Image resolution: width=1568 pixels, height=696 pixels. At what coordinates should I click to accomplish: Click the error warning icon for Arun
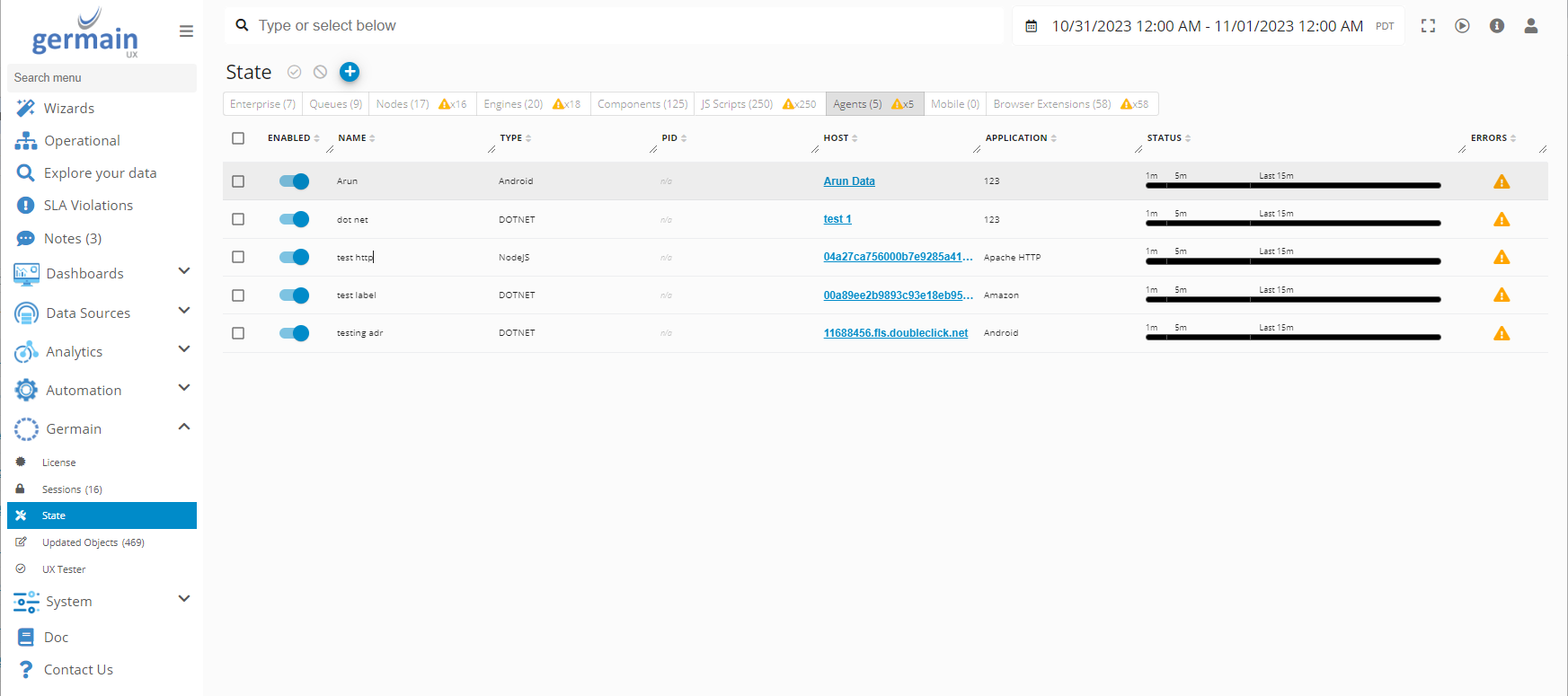pyautogui.click(x=1501, y=181)
